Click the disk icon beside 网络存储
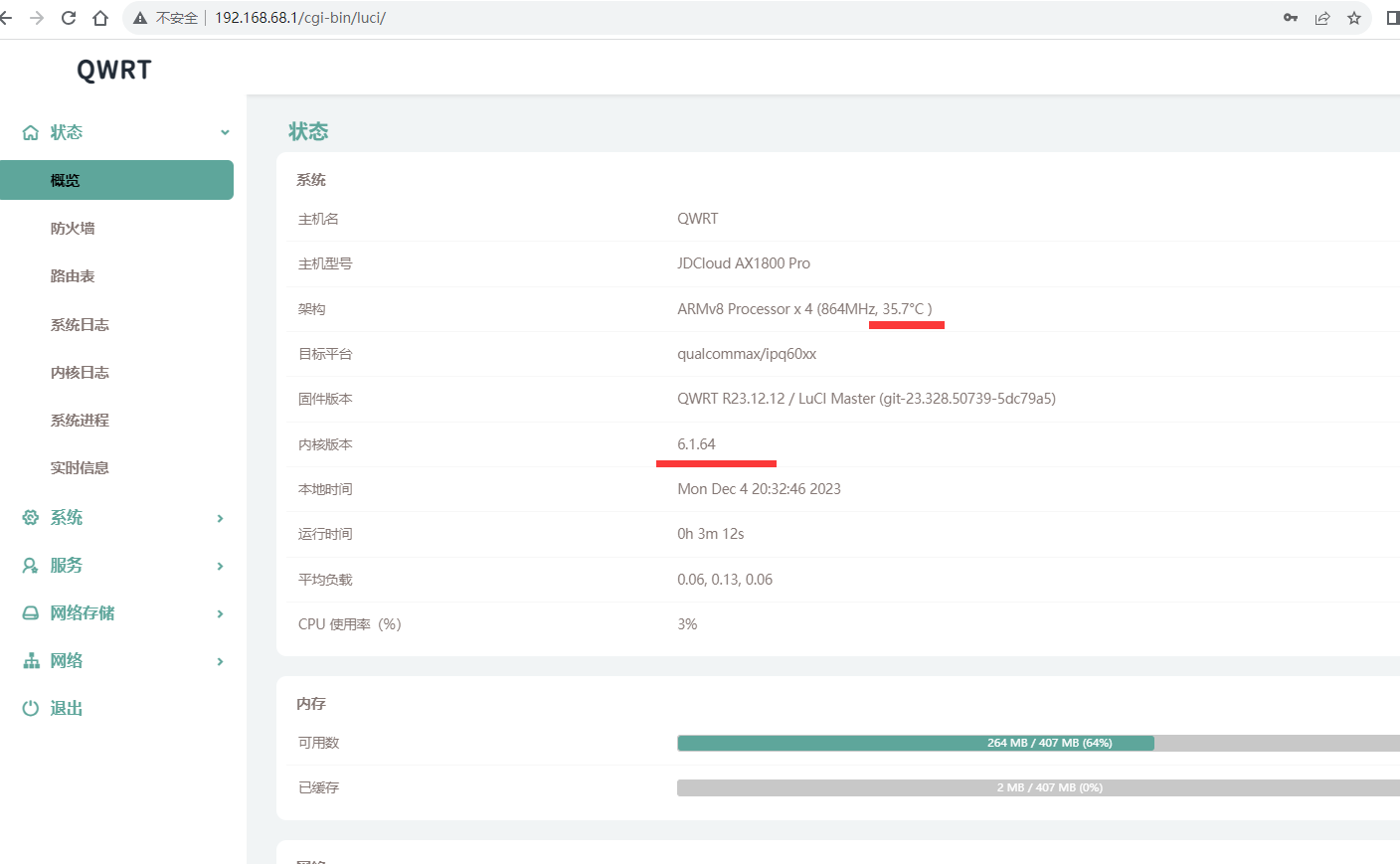This screenshot has height=864, width=1400. [31, 612]
